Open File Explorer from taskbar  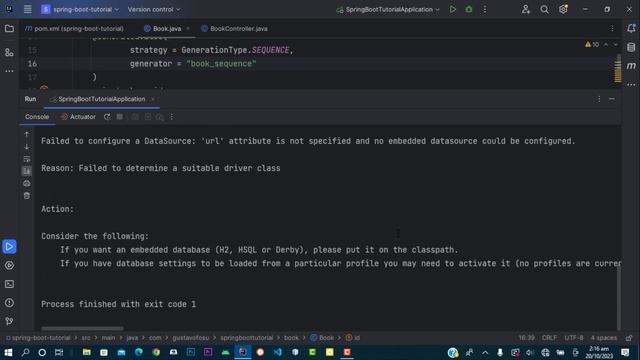pyautogui.click(x=87, y=352)
